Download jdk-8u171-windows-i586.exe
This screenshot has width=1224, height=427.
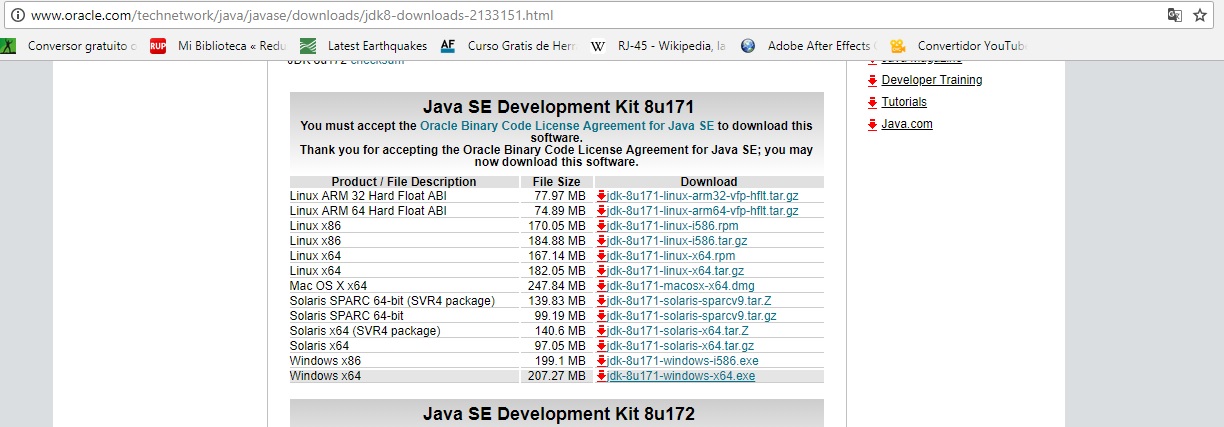tap(682, 361)
